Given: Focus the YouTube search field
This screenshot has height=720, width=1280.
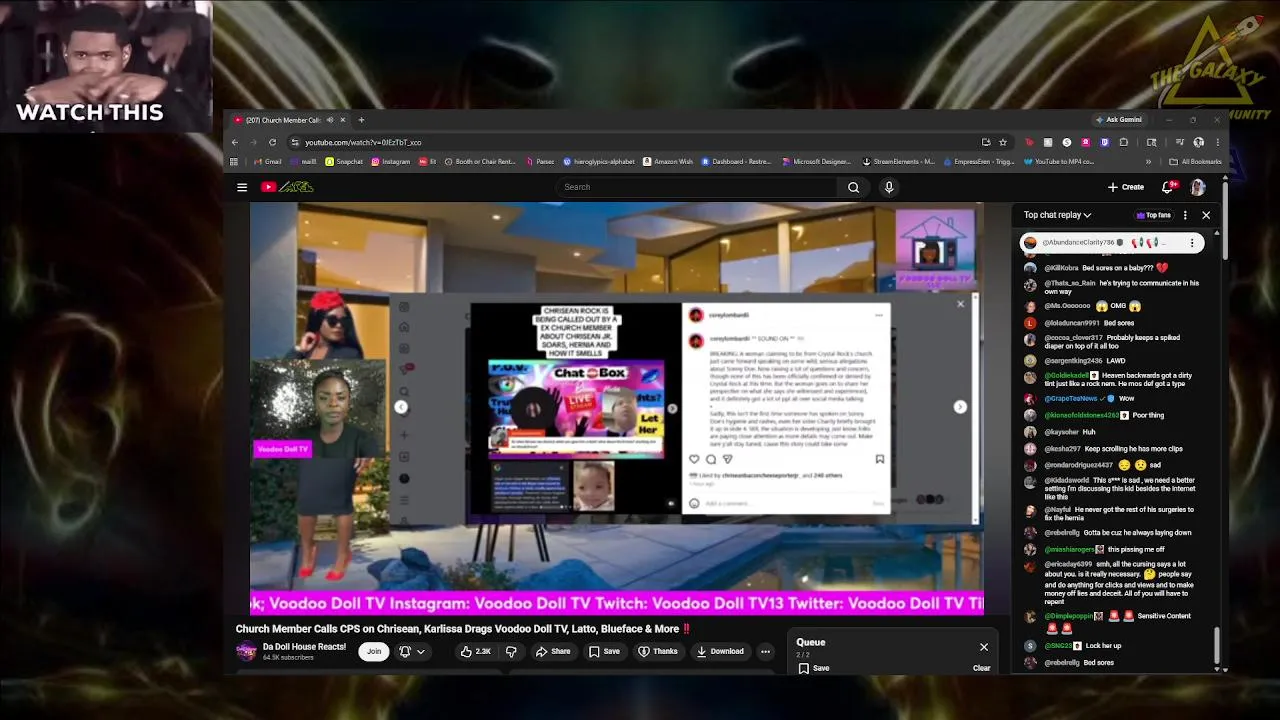Looking at the screenshot, I should point(697,187).
